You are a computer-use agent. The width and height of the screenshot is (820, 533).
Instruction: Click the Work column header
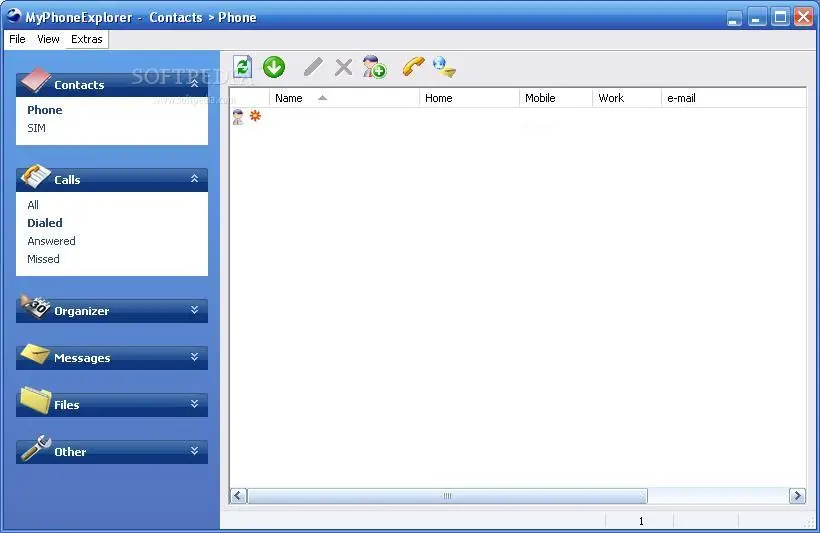tap(627, 98)
